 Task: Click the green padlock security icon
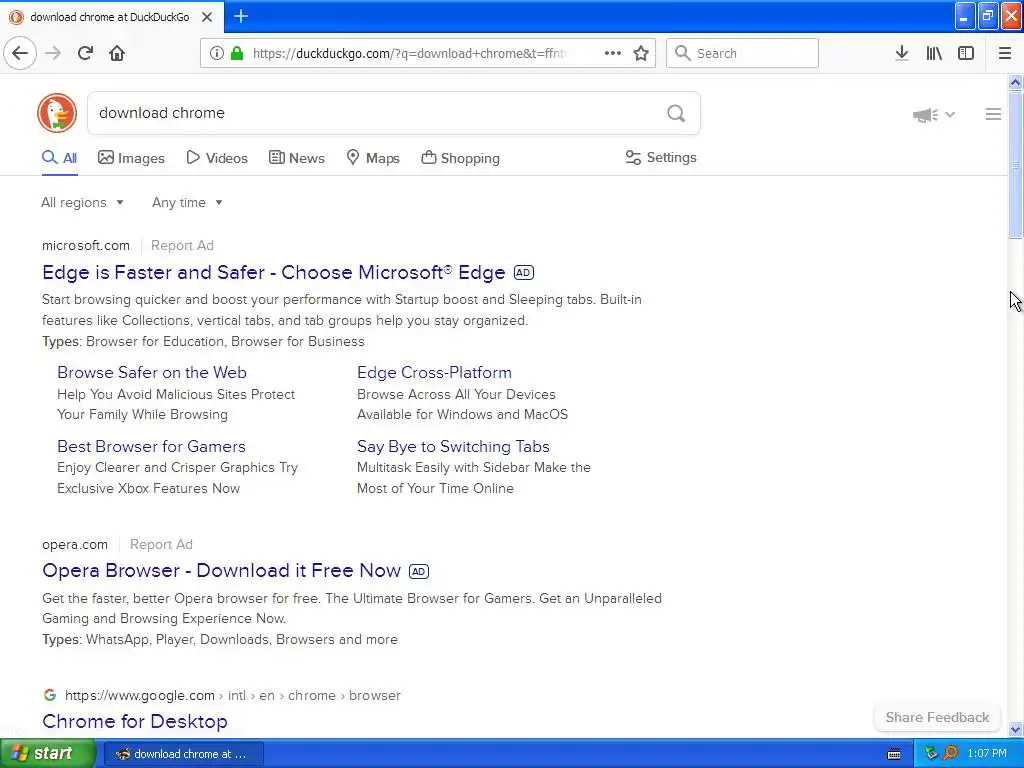point(236,53)
